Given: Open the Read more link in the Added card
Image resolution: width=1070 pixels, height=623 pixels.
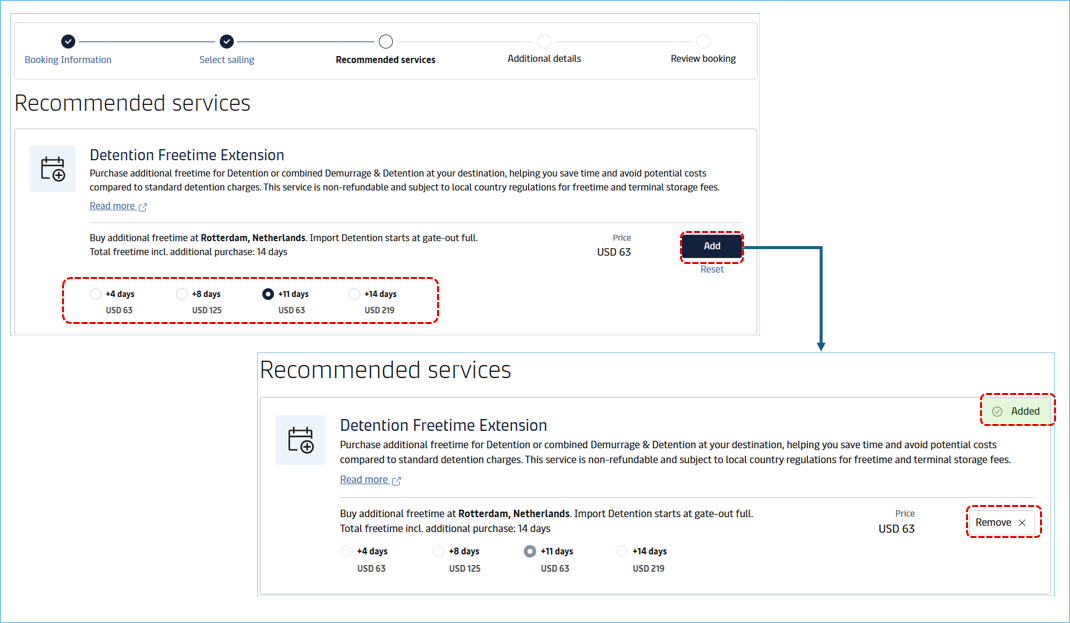Looking at the screenshot, I should click(364, 480).
